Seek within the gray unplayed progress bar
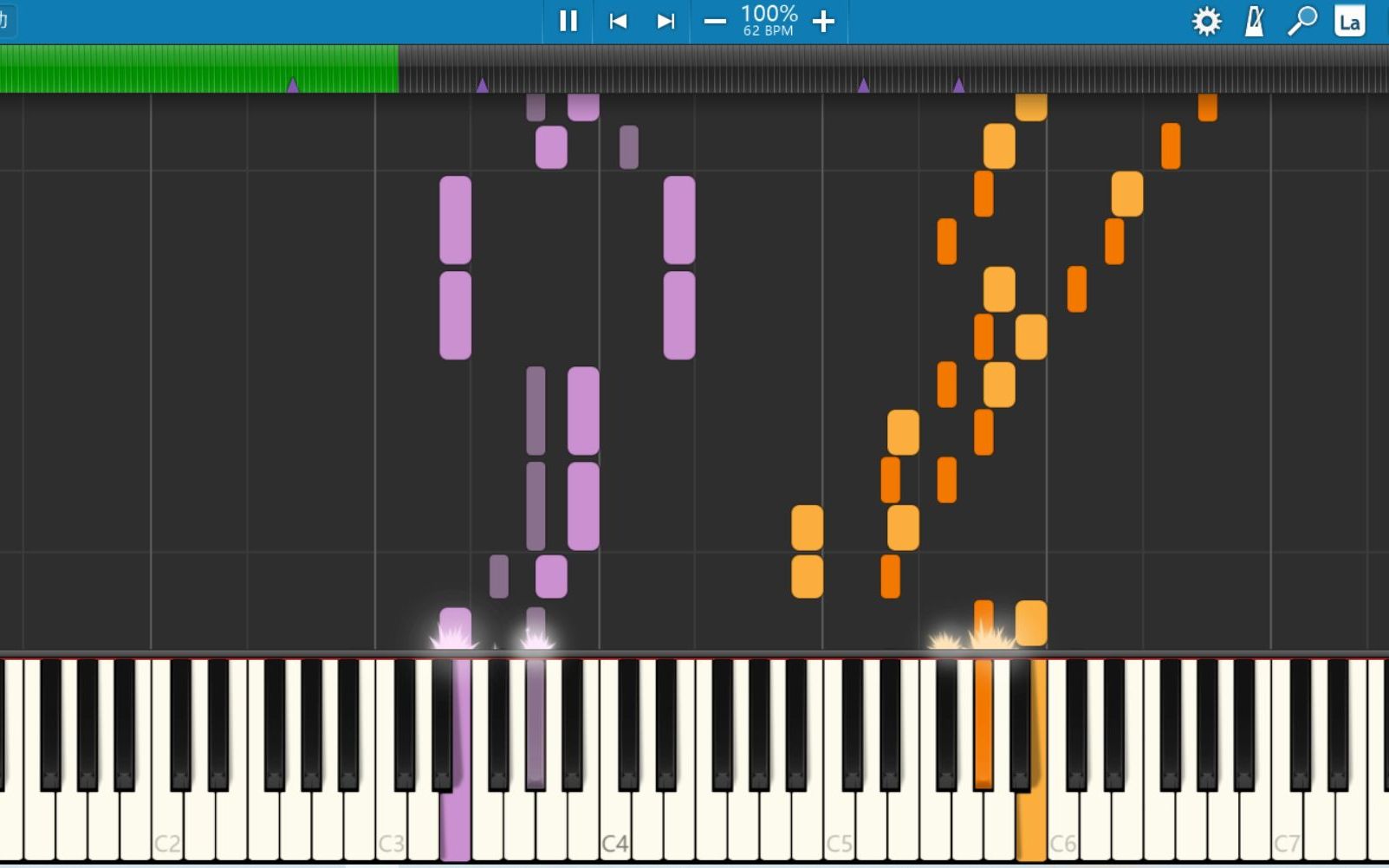 (893, 68)
